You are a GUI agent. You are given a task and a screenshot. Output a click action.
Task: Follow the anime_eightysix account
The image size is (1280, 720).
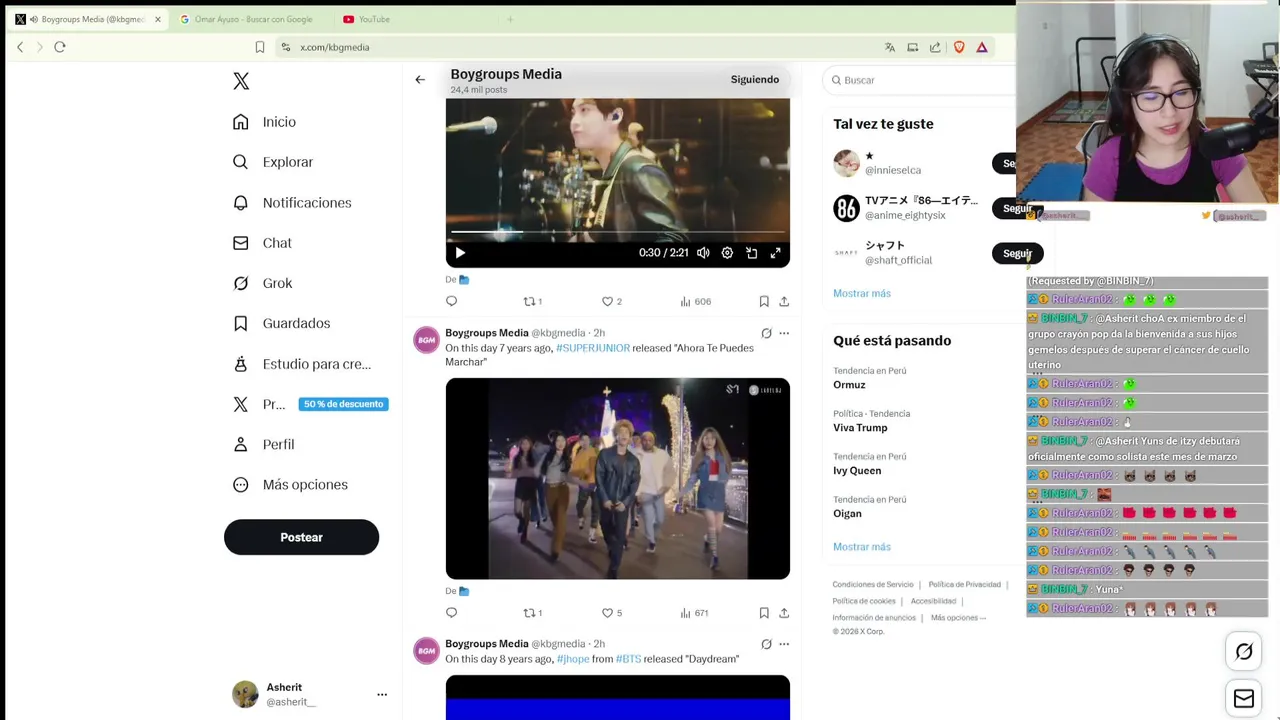point(1016,208)
